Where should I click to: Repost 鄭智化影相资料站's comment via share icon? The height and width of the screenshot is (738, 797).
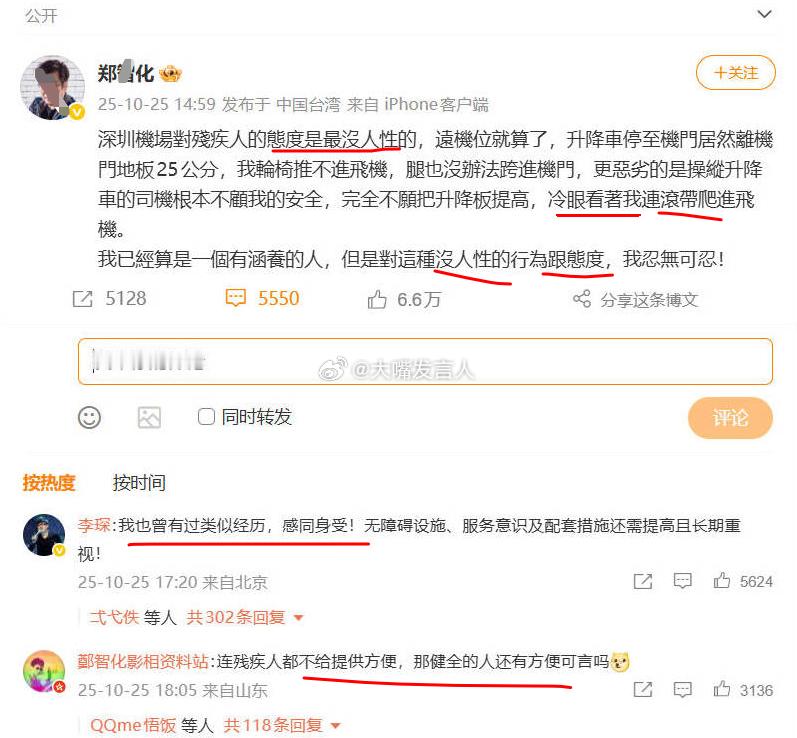tap(643, 690)
